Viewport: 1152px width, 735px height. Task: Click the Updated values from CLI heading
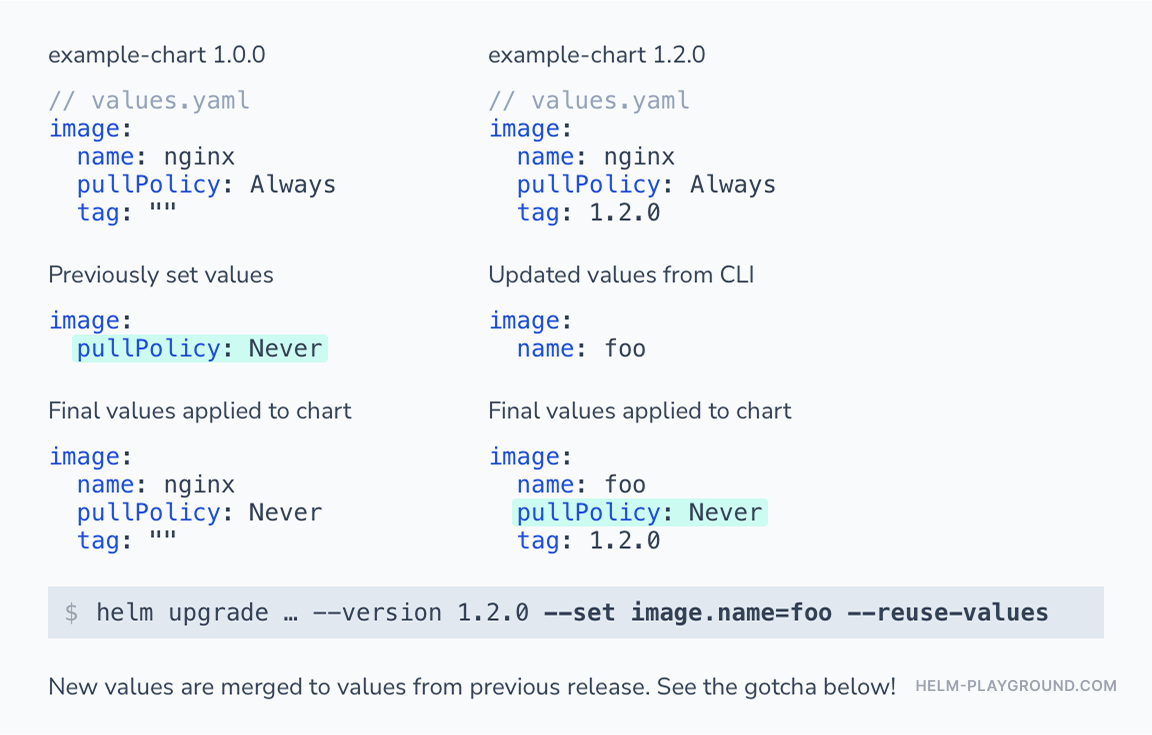click(x=622, y=275)
